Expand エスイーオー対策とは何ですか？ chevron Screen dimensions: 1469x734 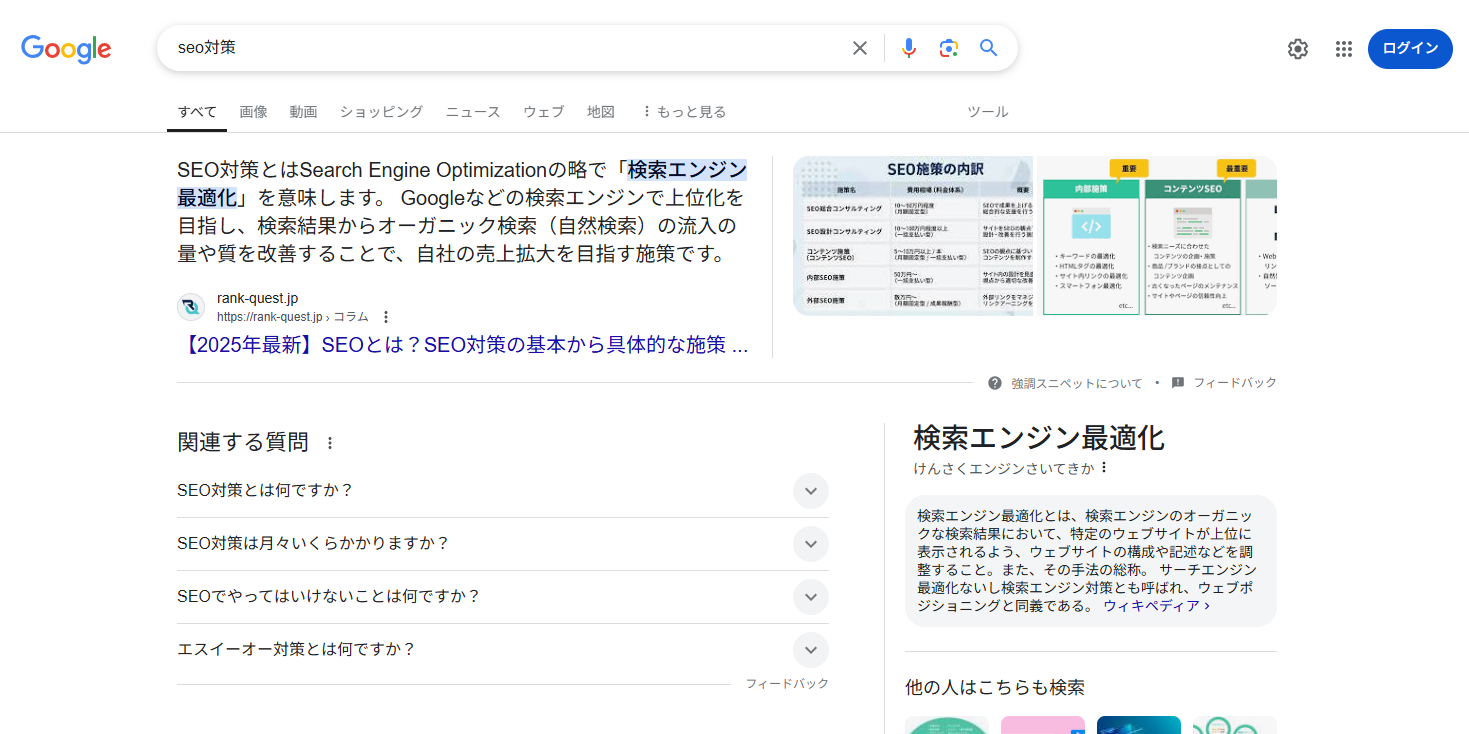coord(811,650)
